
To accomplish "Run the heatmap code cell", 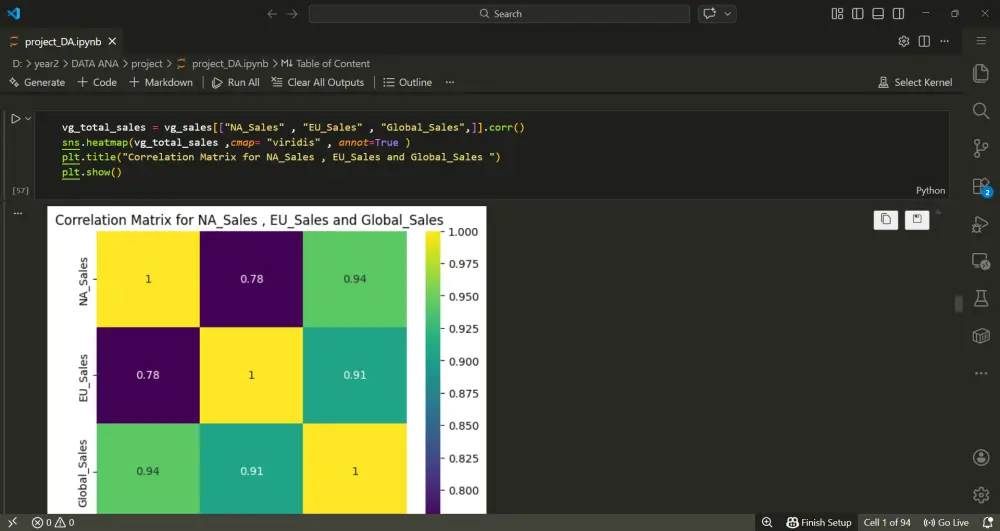I will pyautogui.click(x=16, y=119).
